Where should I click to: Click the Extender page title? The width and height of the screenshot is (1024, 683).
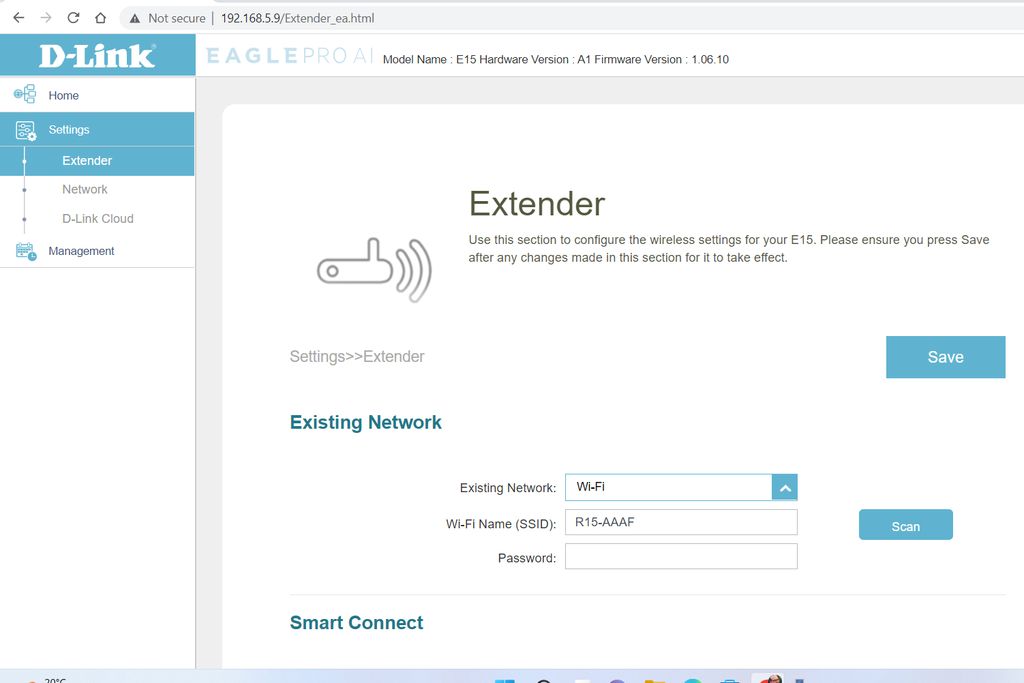point(537,204)
